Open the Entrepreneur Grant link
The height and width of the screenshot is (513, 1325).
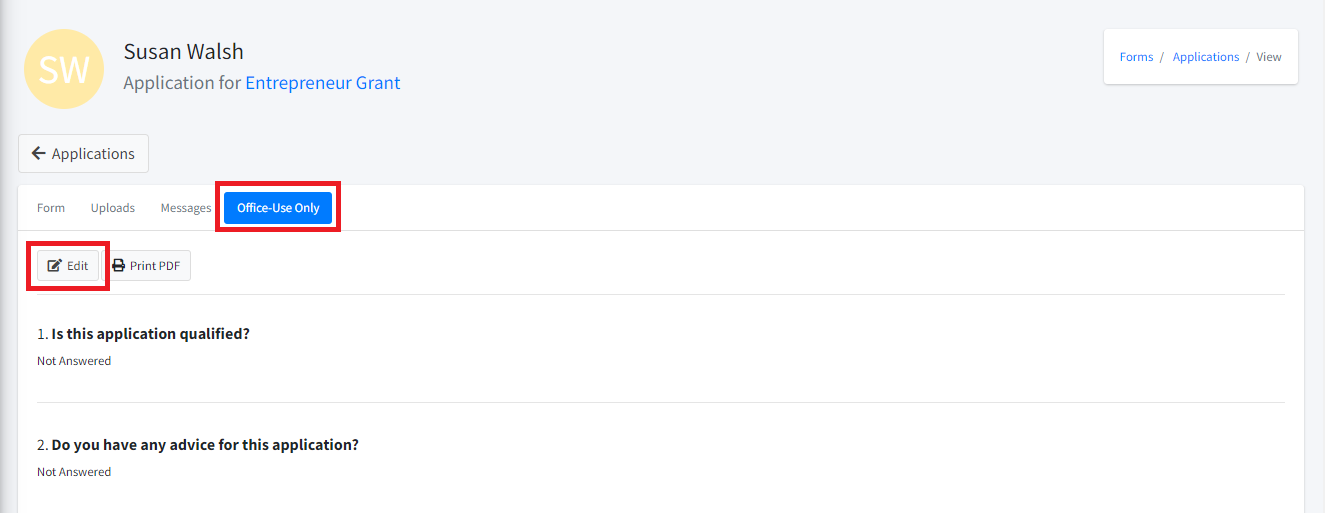tap(323, 83)
